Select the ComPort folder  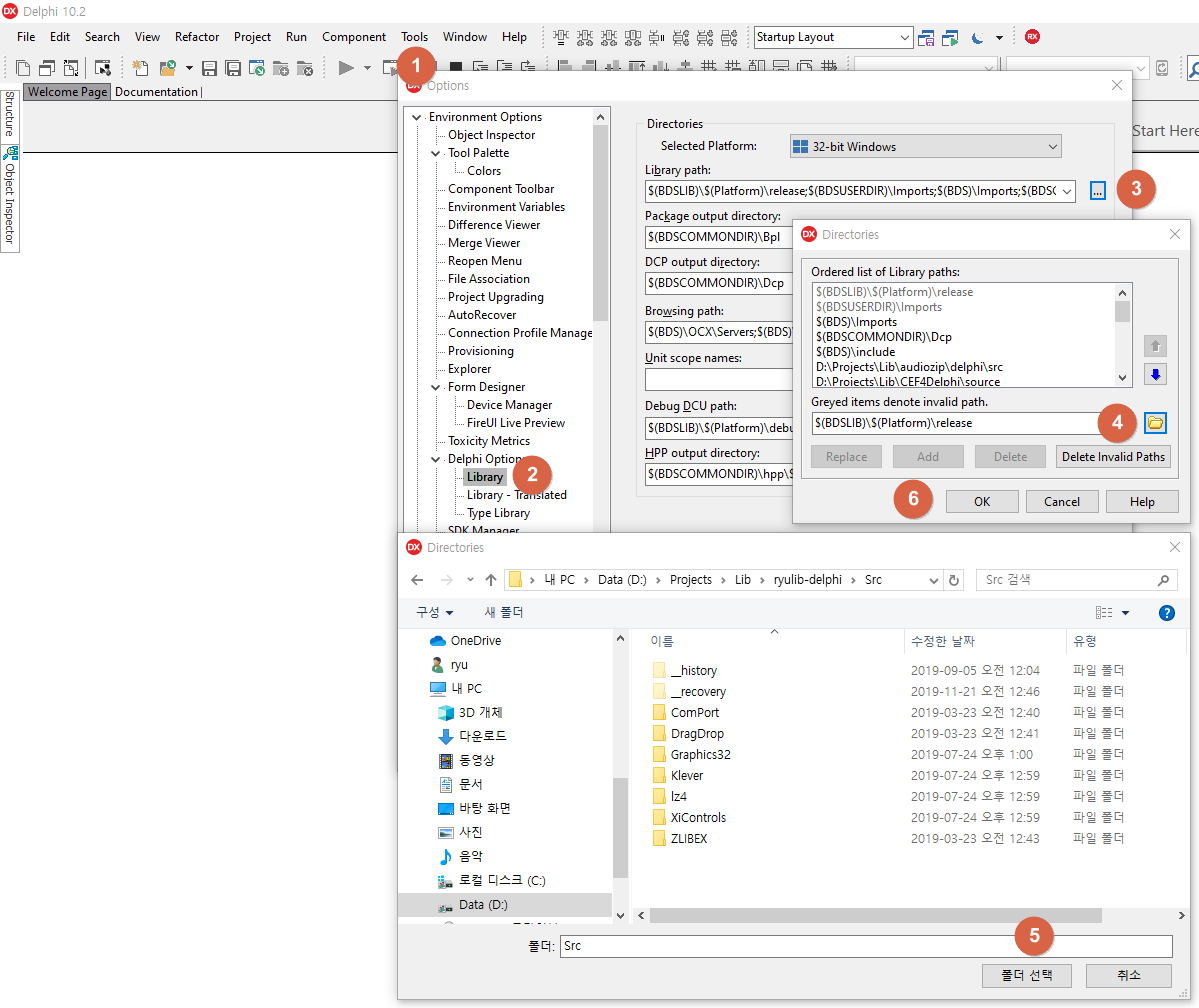coord(694,713)
